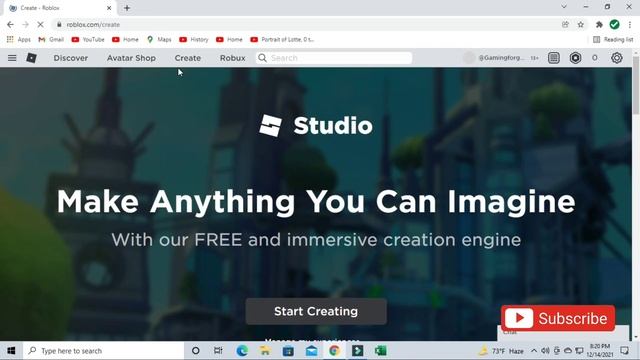Open the Avatar Shop
This screenshot has width=640, height=360.
tap(131, 58)
